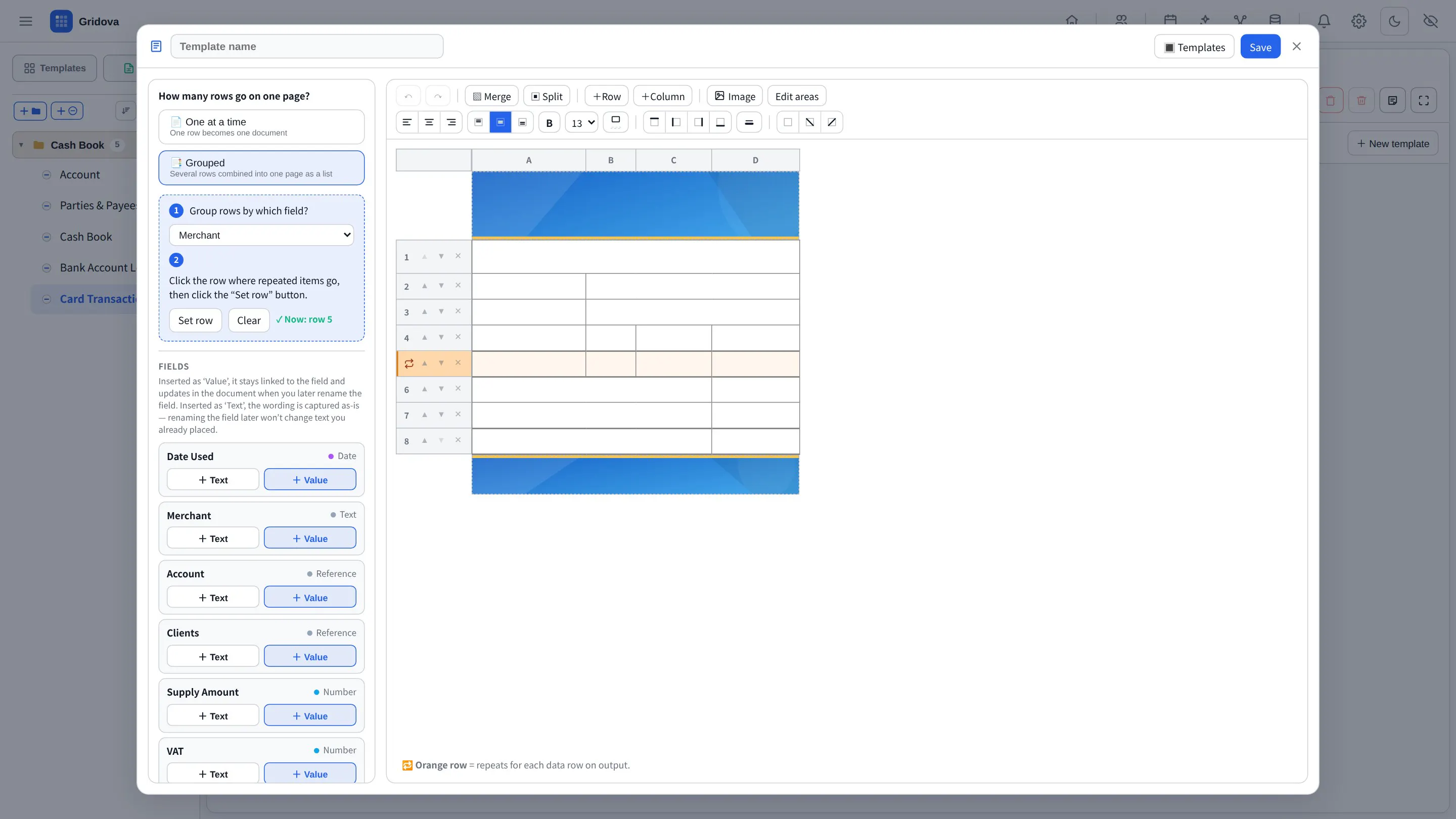Click the Set row button
1456x819 pixels.
196,320
